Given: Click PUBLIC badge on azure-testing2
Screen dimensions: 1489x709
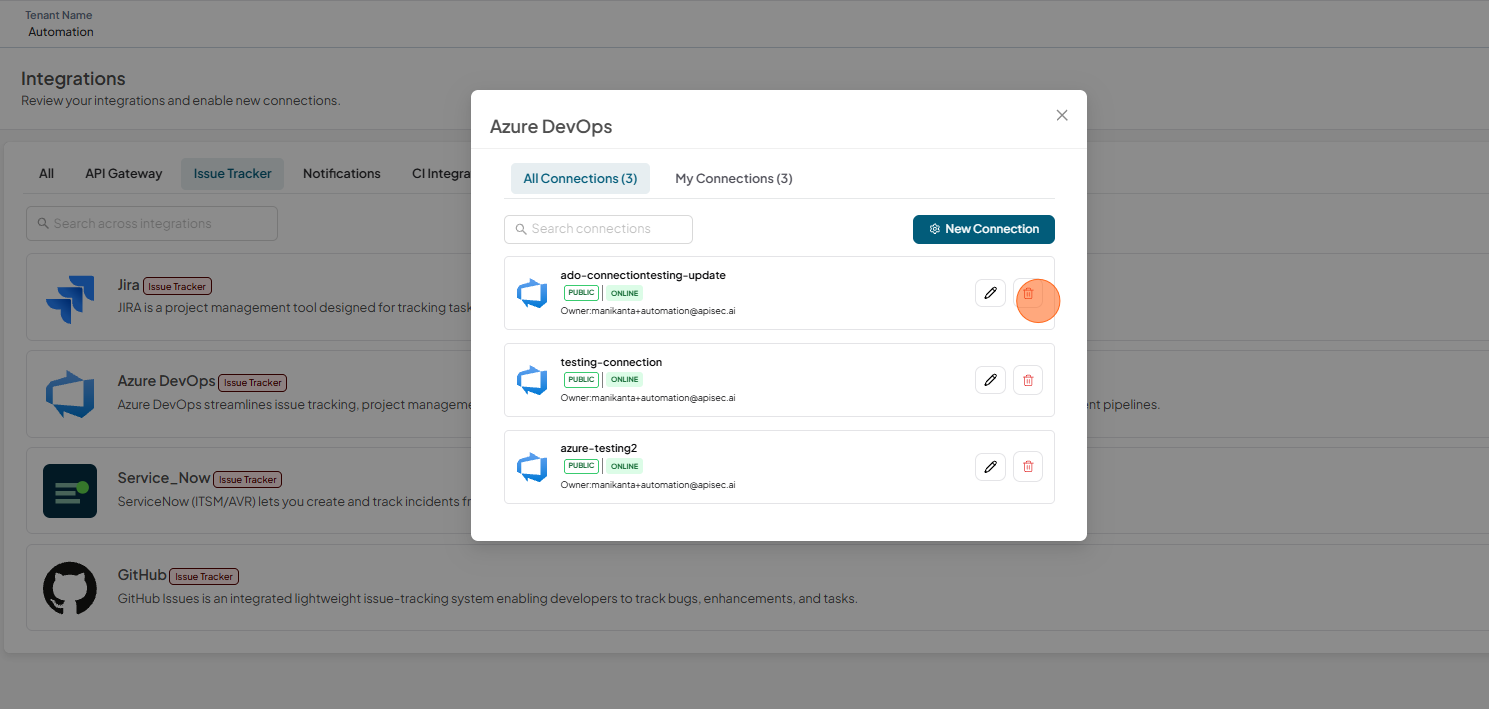Looking at the screenshot, I should click(581, 466).
